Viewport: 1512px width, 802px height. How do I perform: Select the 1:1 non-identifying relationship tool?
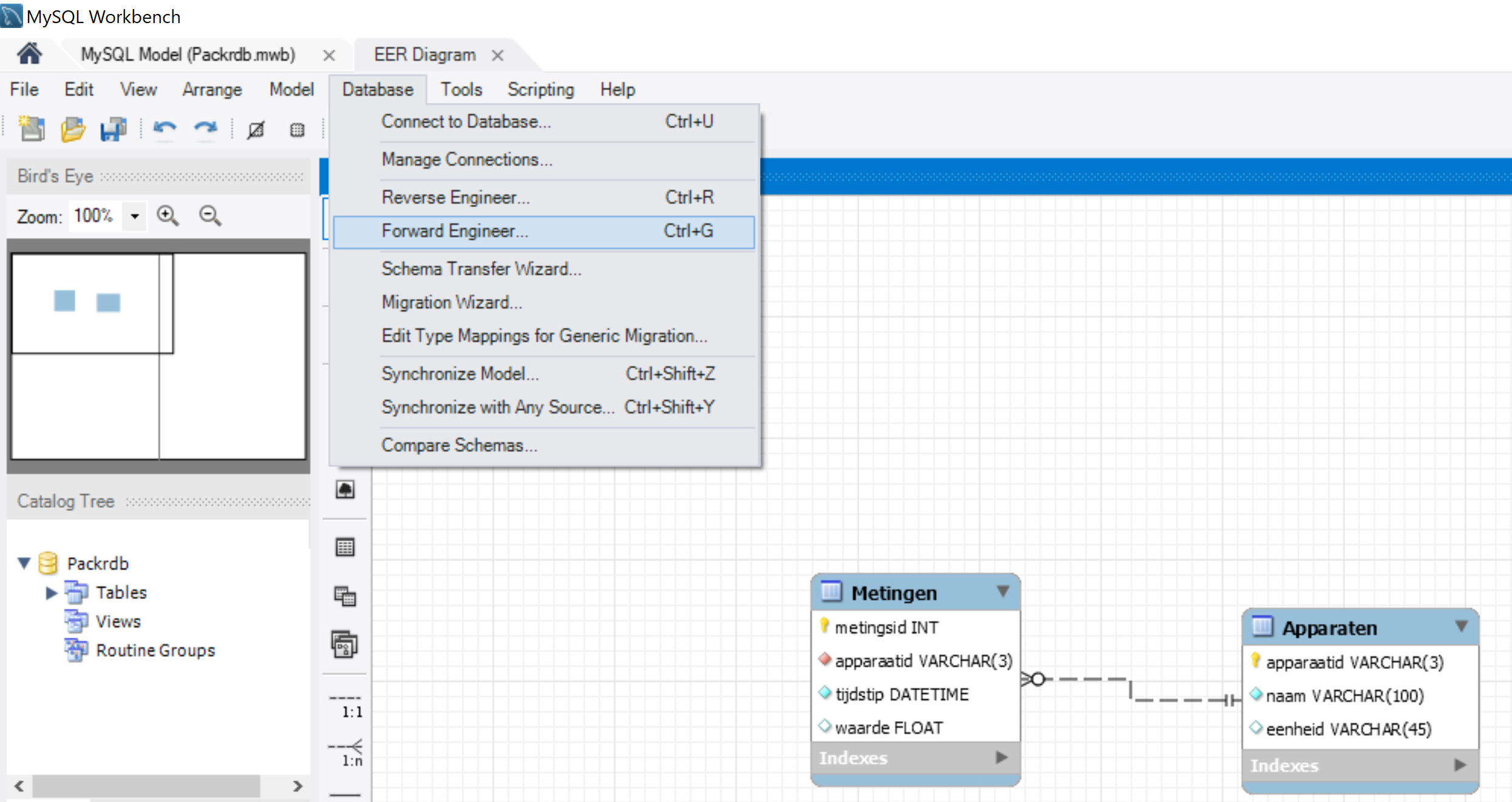coord(346,706)
